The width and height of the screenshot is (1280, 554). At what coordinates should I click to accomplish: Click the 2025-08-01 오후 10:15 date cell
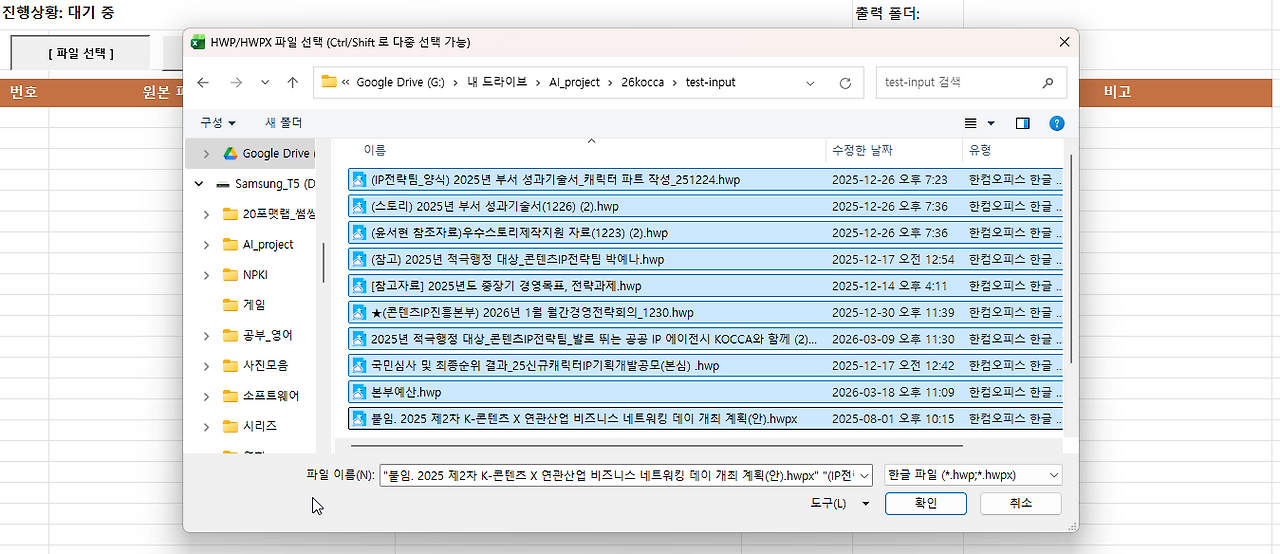tap(893, 419)
